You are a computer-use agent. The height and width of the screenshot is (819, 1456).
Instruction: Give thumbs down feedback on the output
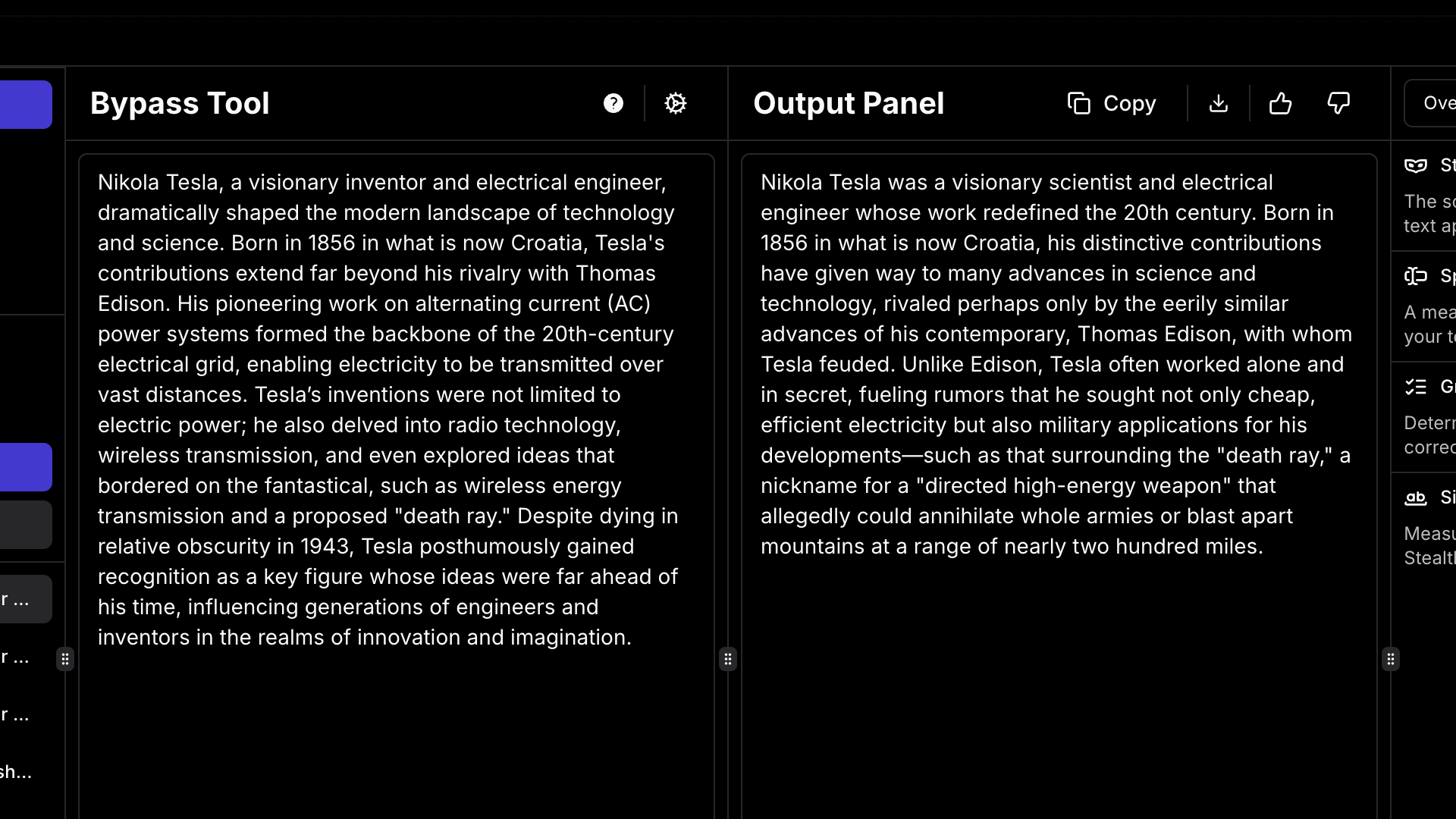(1338, 104)
